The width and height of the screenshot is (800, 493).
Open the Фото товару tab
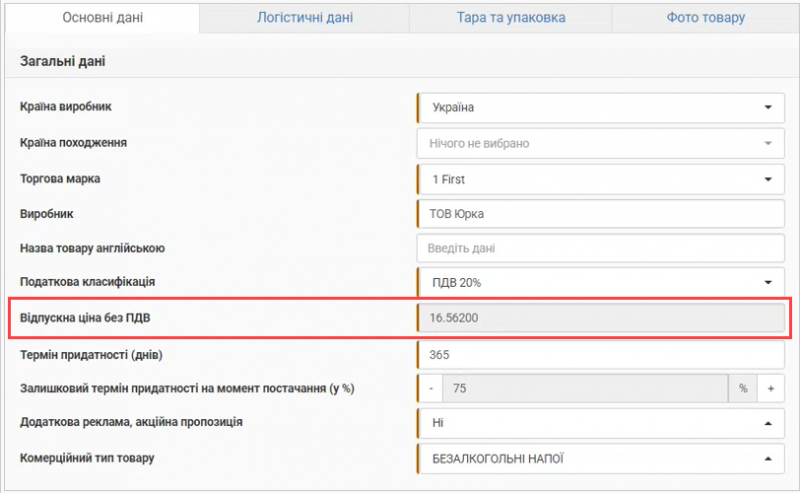[706, 18]
